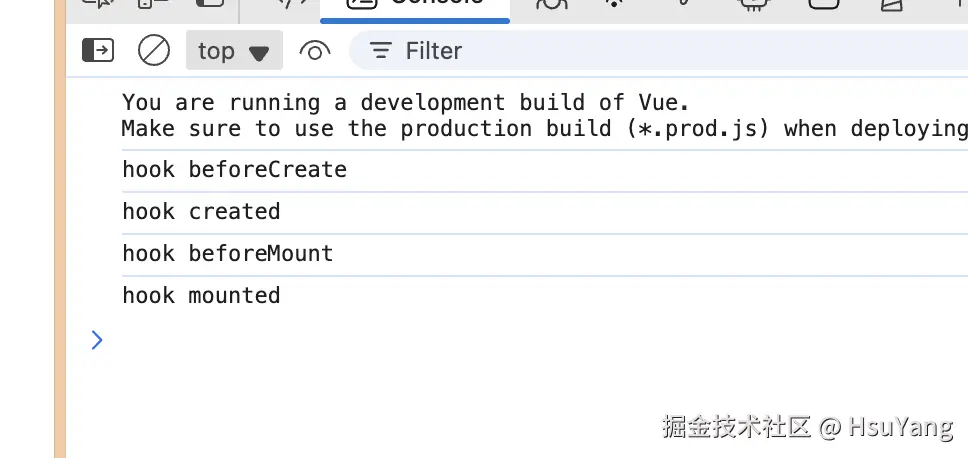The height and width of the screenshot is (458, 968).
Task: Activate the inspect element pointer icon
Action: 98,4
